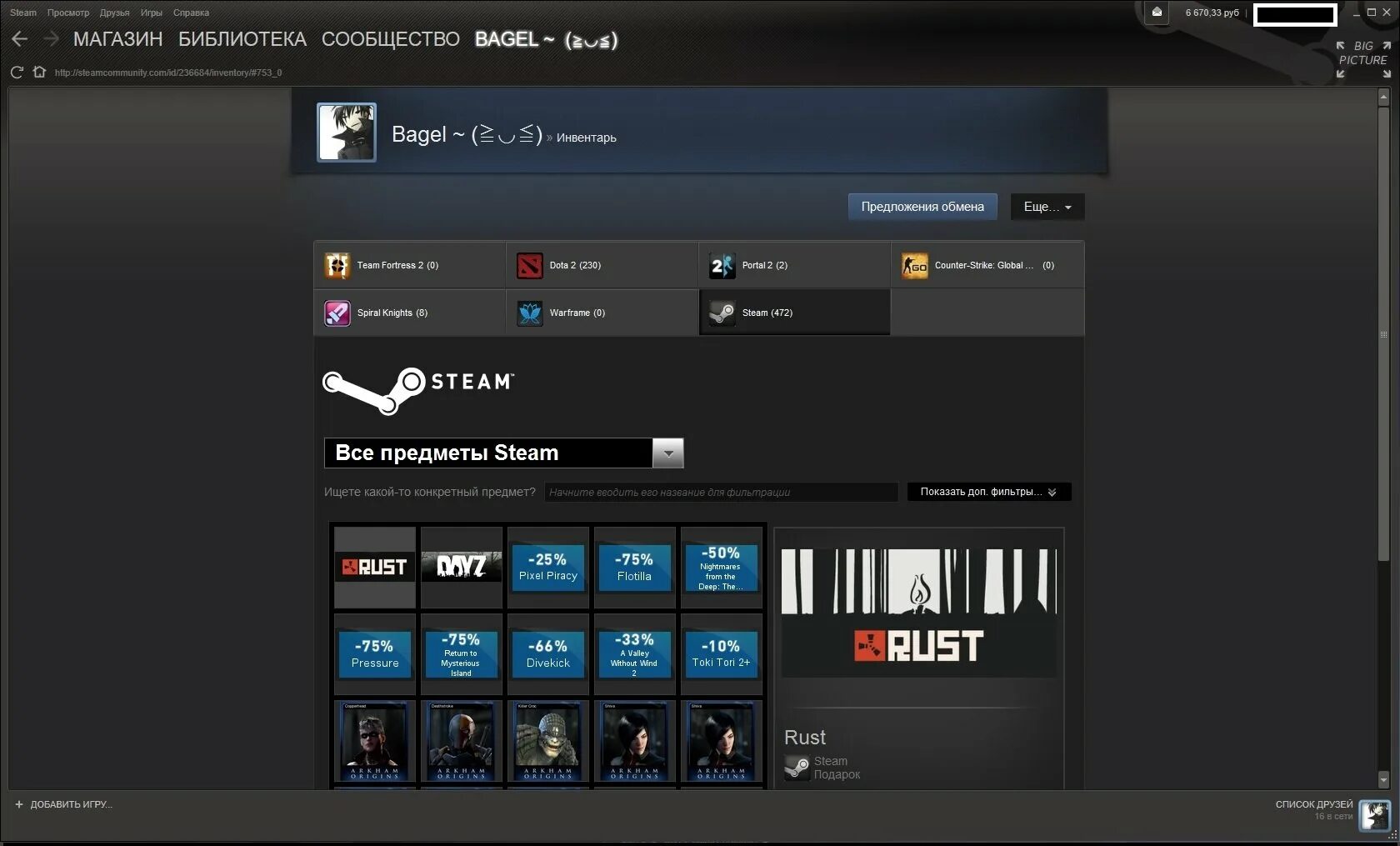This screenshot has width=1400, height=846.
Task: Select the Copperhead Arkham Origins card
Action: (x=375, y=741)
